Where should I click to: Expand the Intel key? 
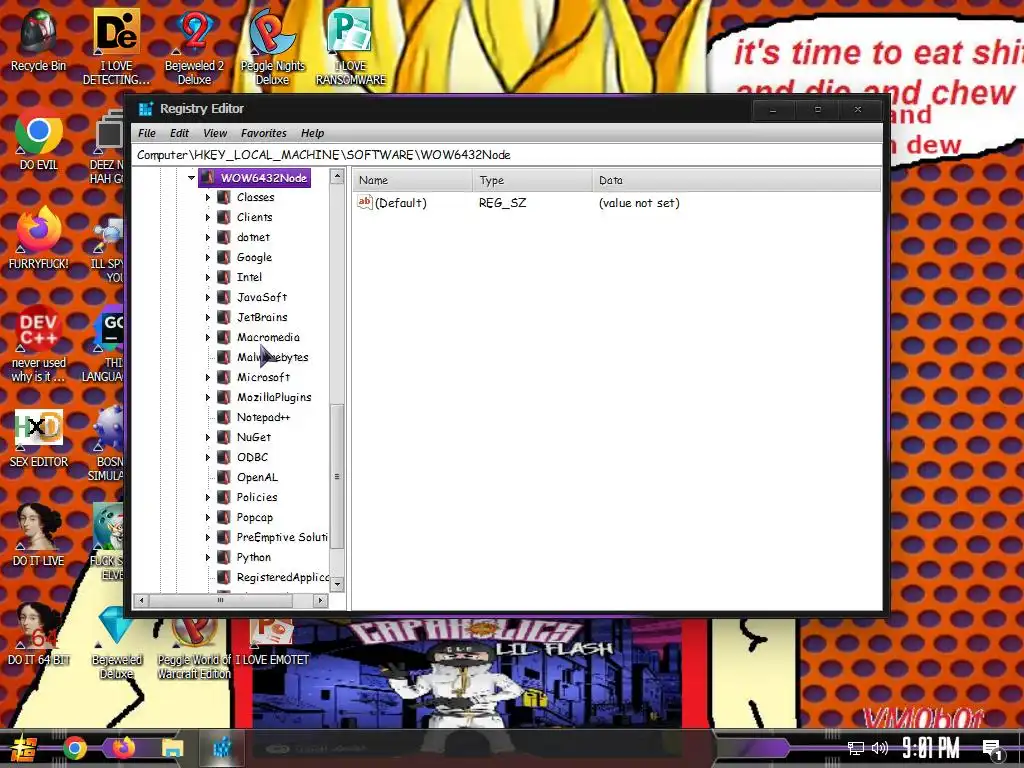click(208, 278)
